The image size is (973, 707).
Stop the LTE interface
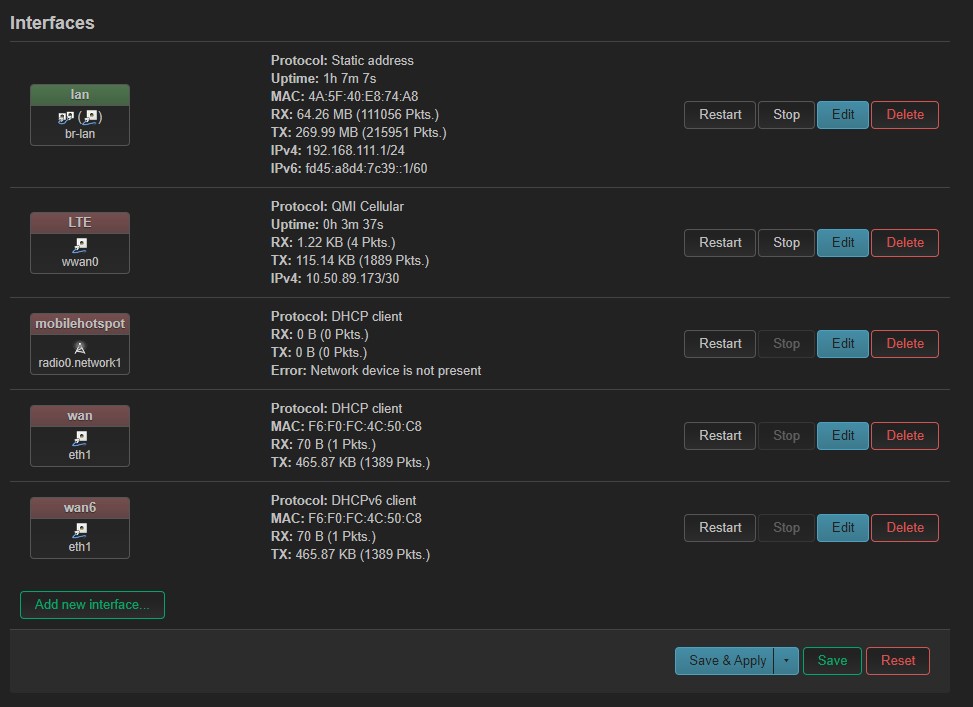(x=786, y=243)
